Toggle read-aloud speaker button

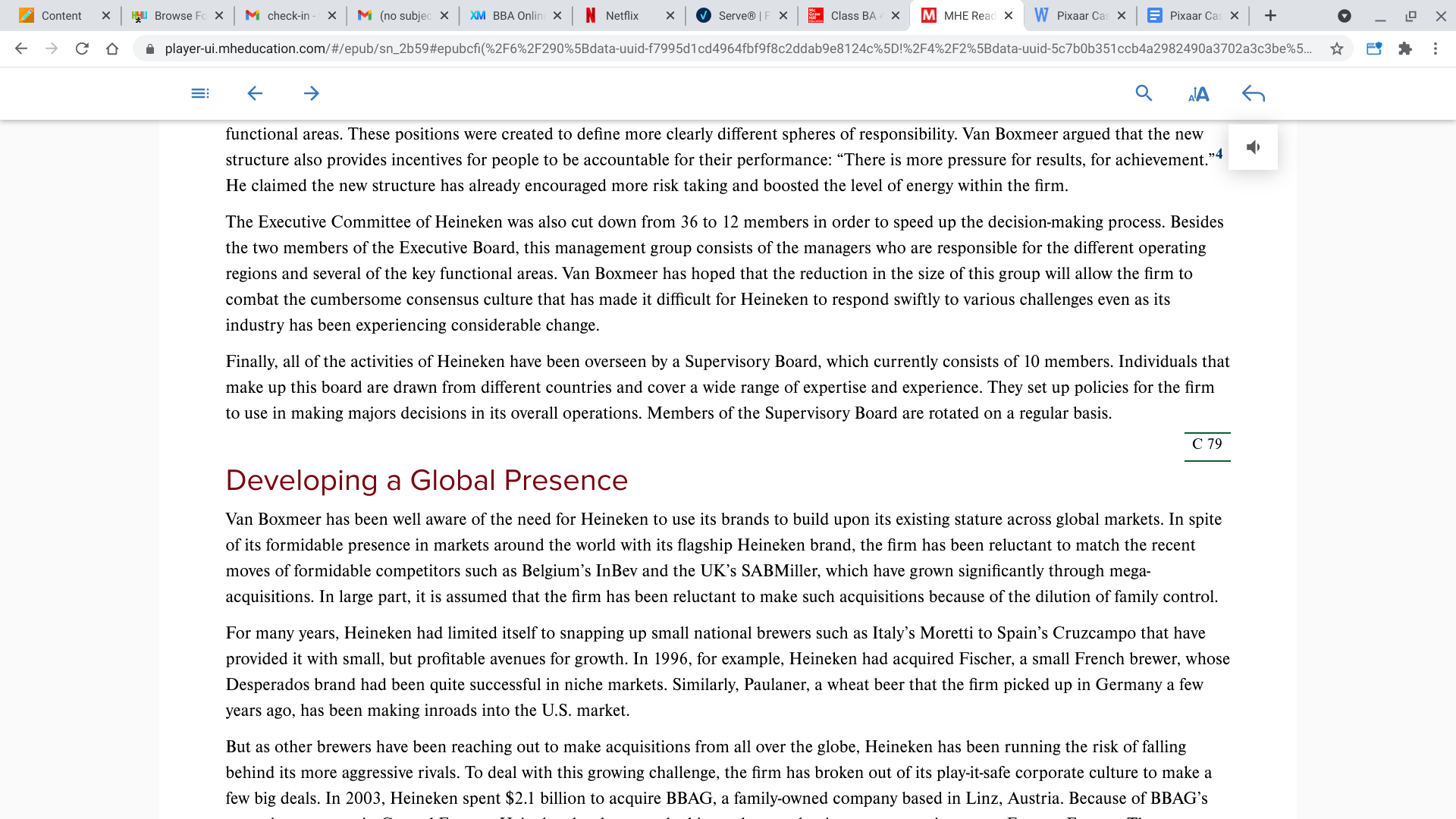[1253, 147]
